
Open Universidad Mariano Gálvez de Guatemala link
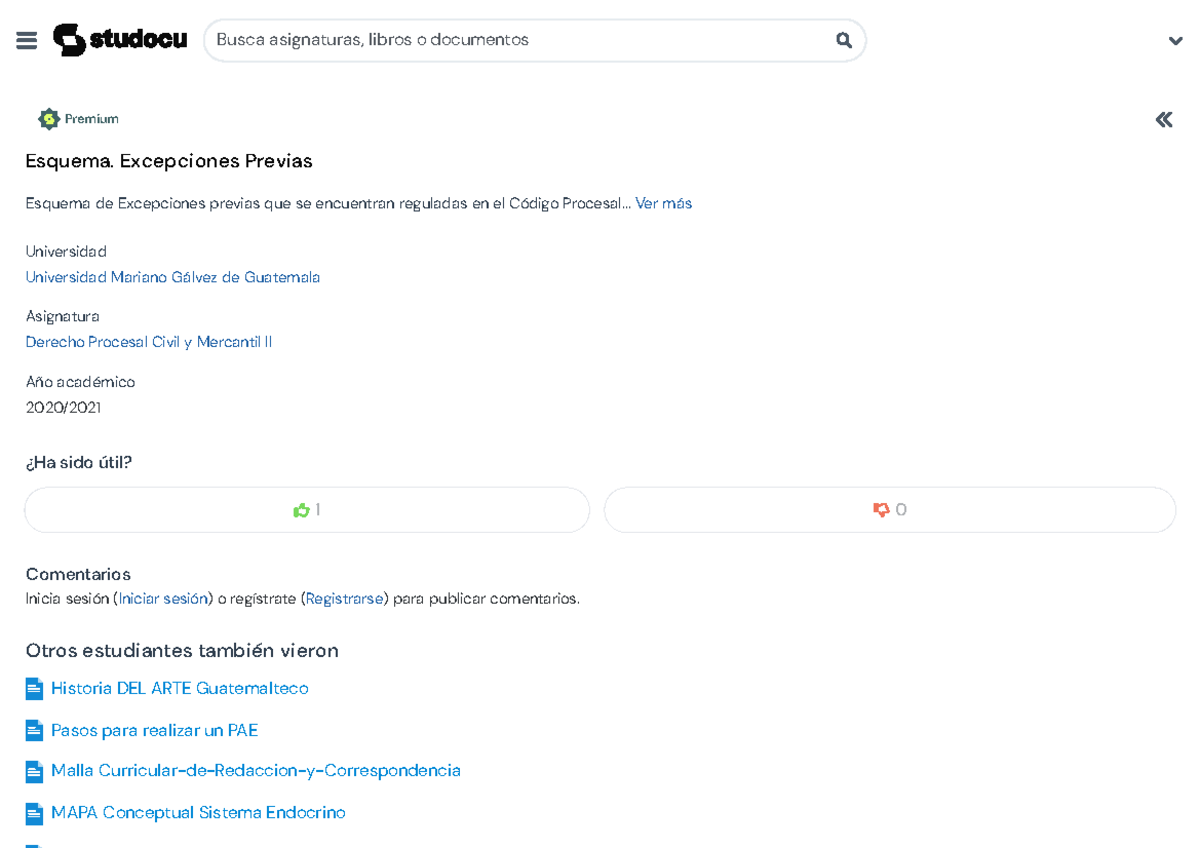click(x=173, y=277)
